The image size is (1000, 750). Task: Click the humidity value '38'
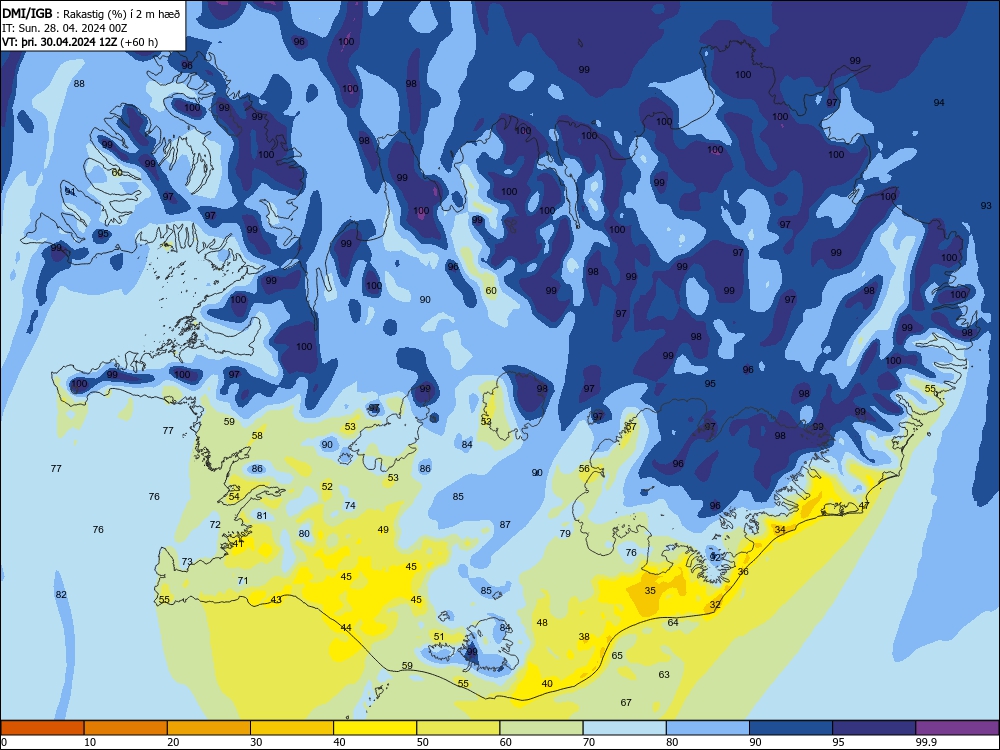(x=584, y=636)
